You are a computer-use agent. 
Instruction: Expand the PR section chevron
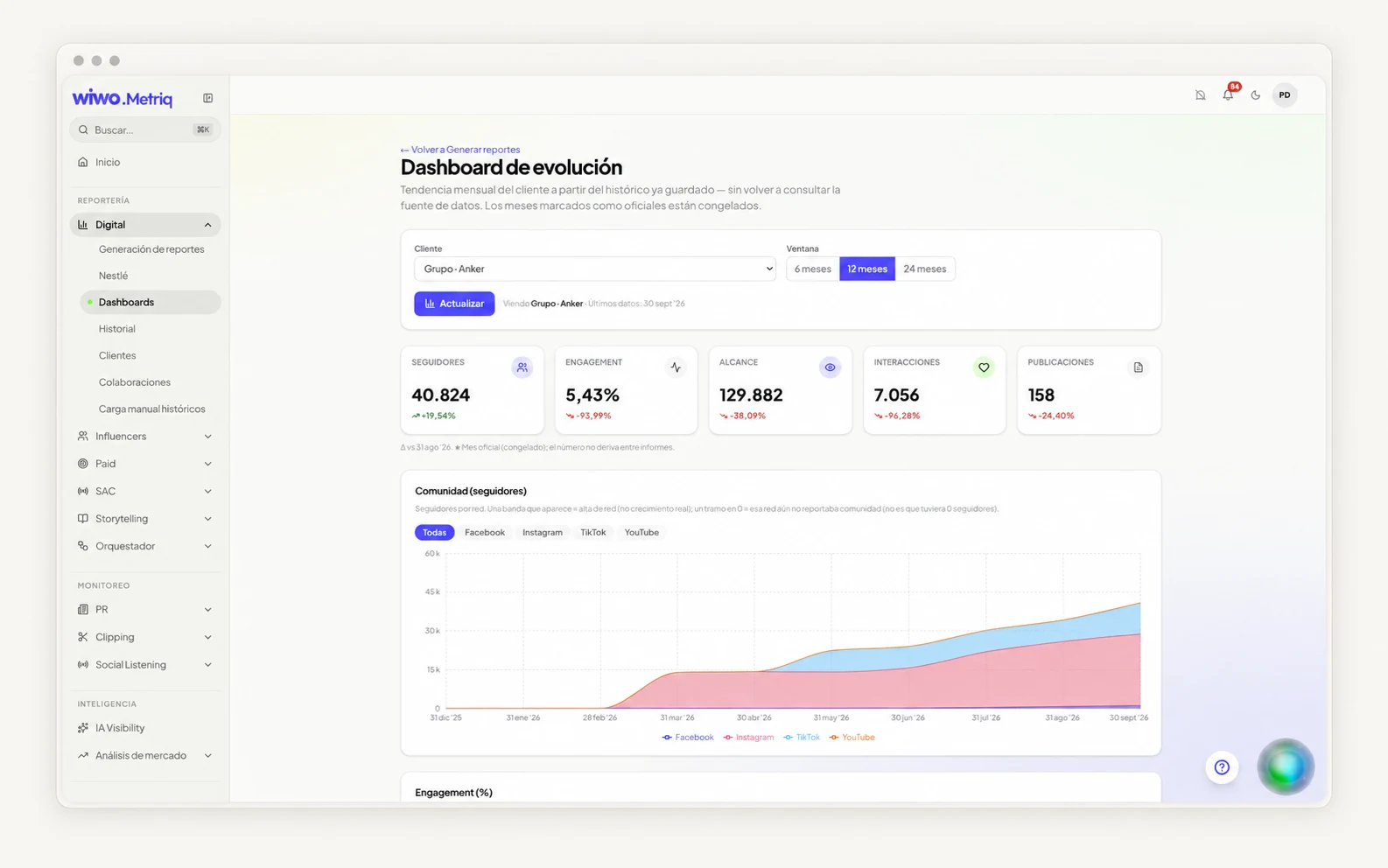(x=207, y=609)
